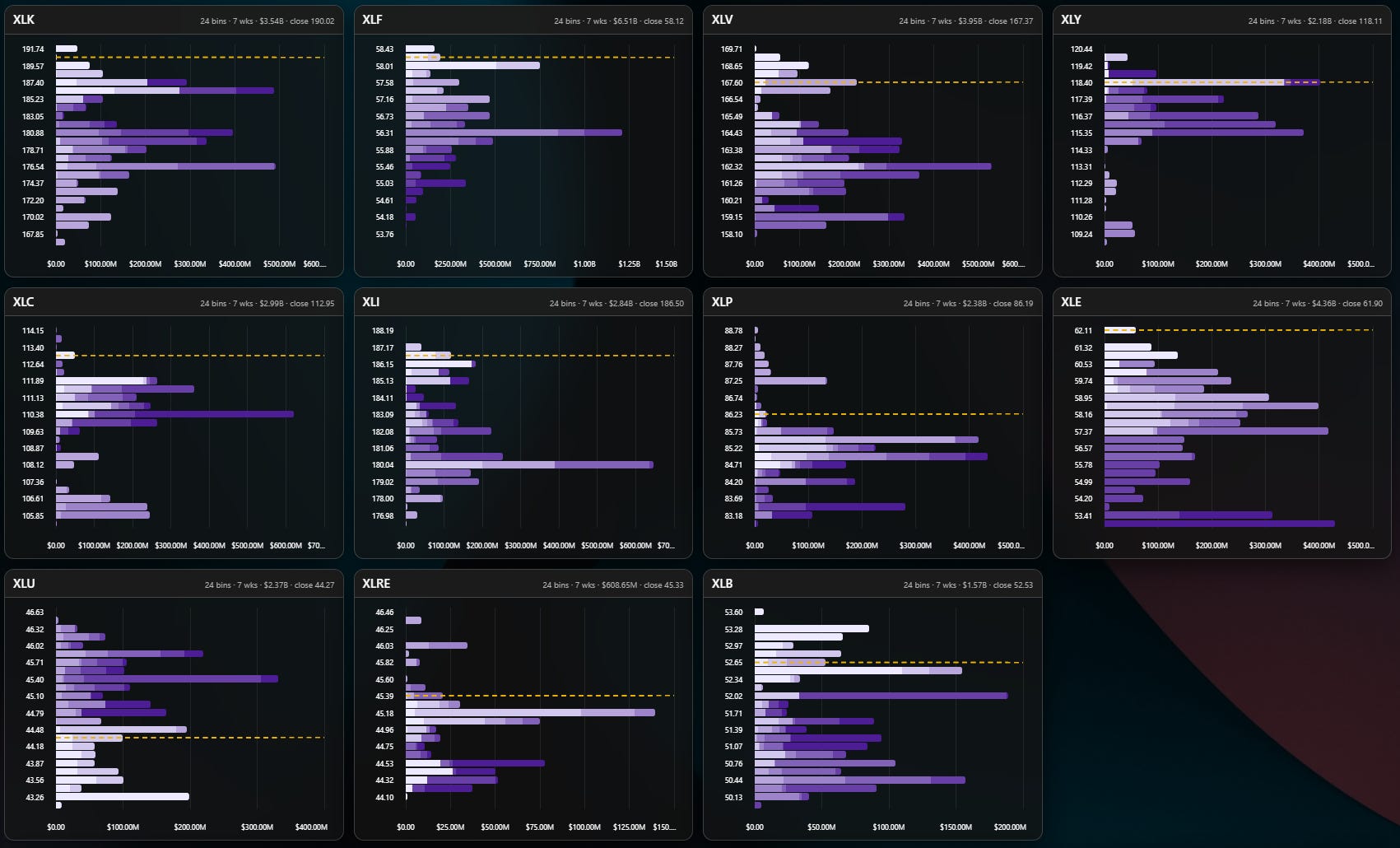Select the $50.00M axis tick in XLB
Image resolution: width=1400 pixels, height=848 pixels.
[821, 827]
